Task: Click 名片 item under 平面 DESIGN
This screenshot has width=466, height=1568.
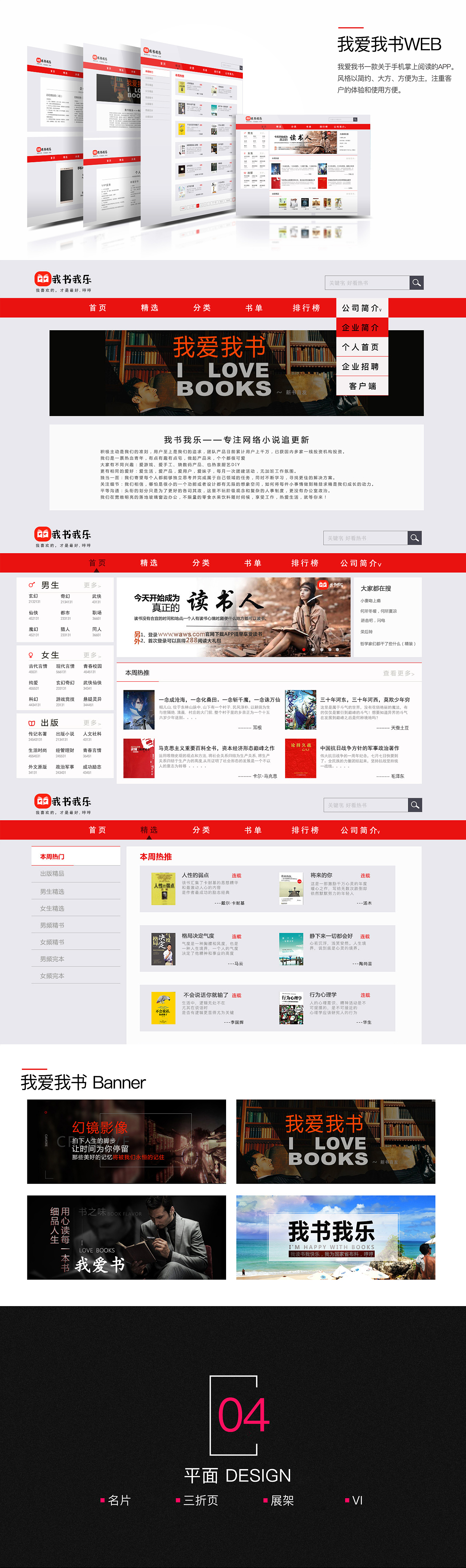Action: (116, 1500)
